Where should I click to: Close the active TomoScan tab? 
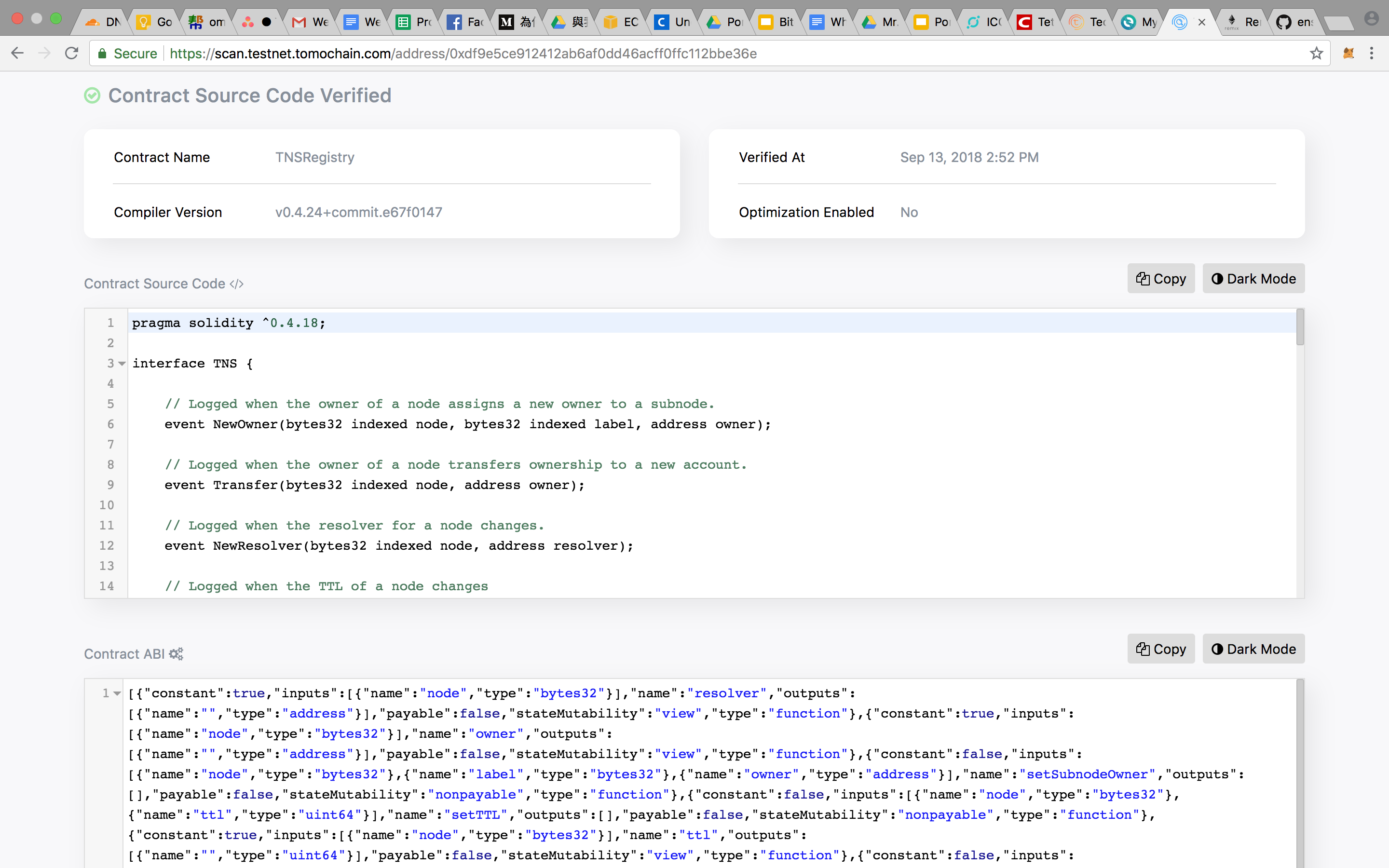pyautogui.click(x=1202, y=22)
